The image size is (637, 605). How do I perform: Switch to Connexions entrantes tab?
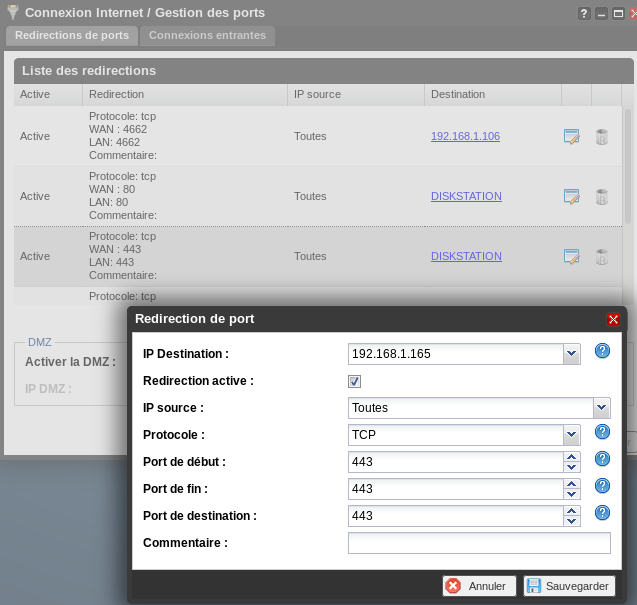207,36
